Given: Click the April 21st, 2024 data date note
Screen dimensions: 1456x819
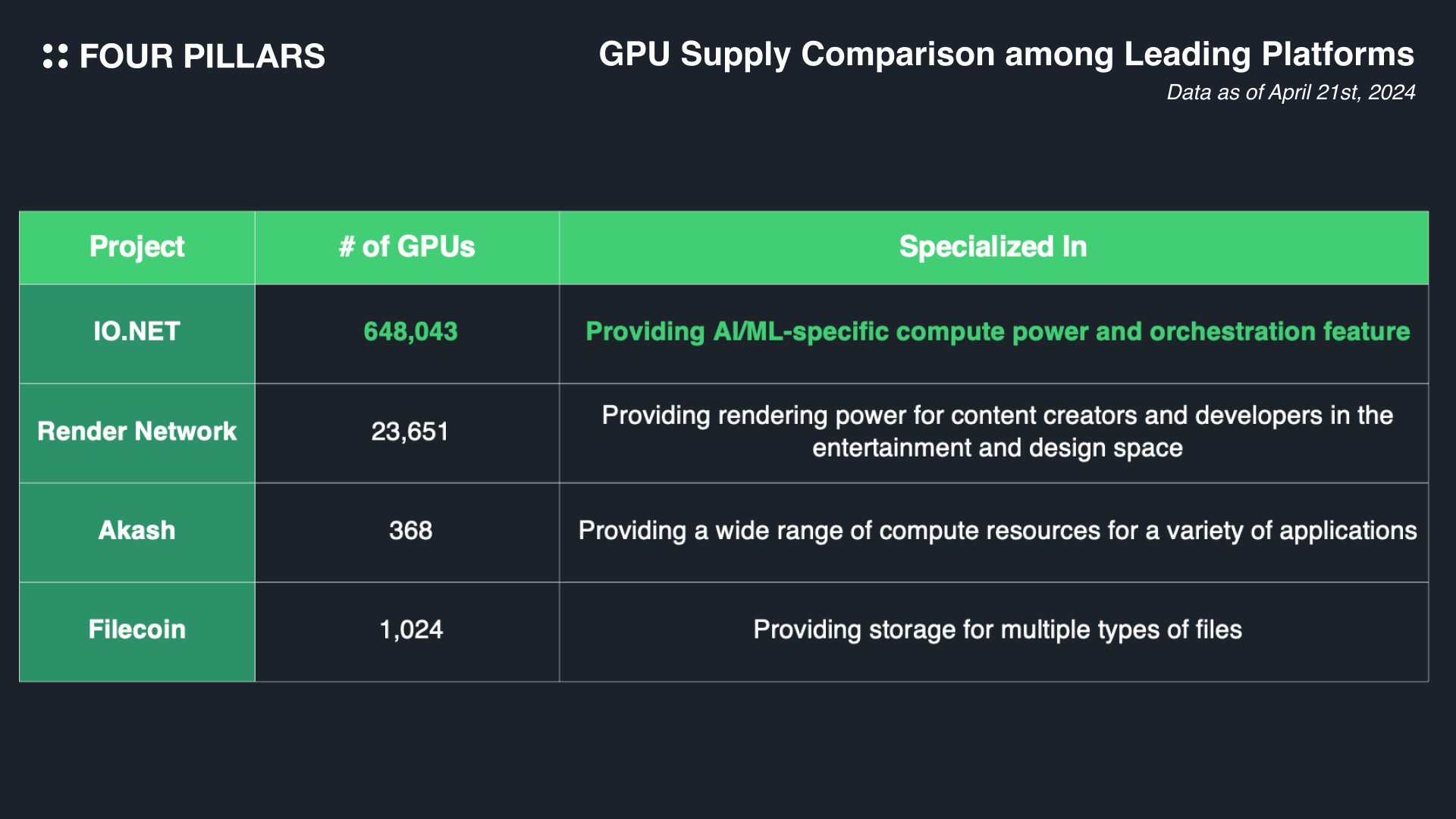Looking at the screenshot, I should coord(1290,93).
